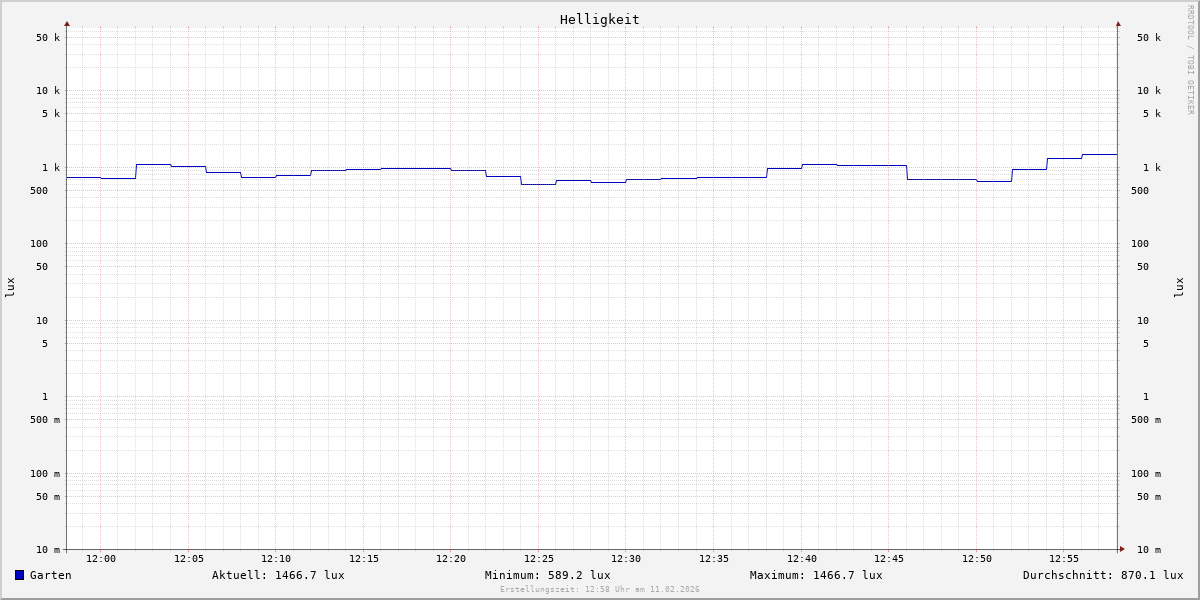Click the right lux axis label

tap(1179, 287)
